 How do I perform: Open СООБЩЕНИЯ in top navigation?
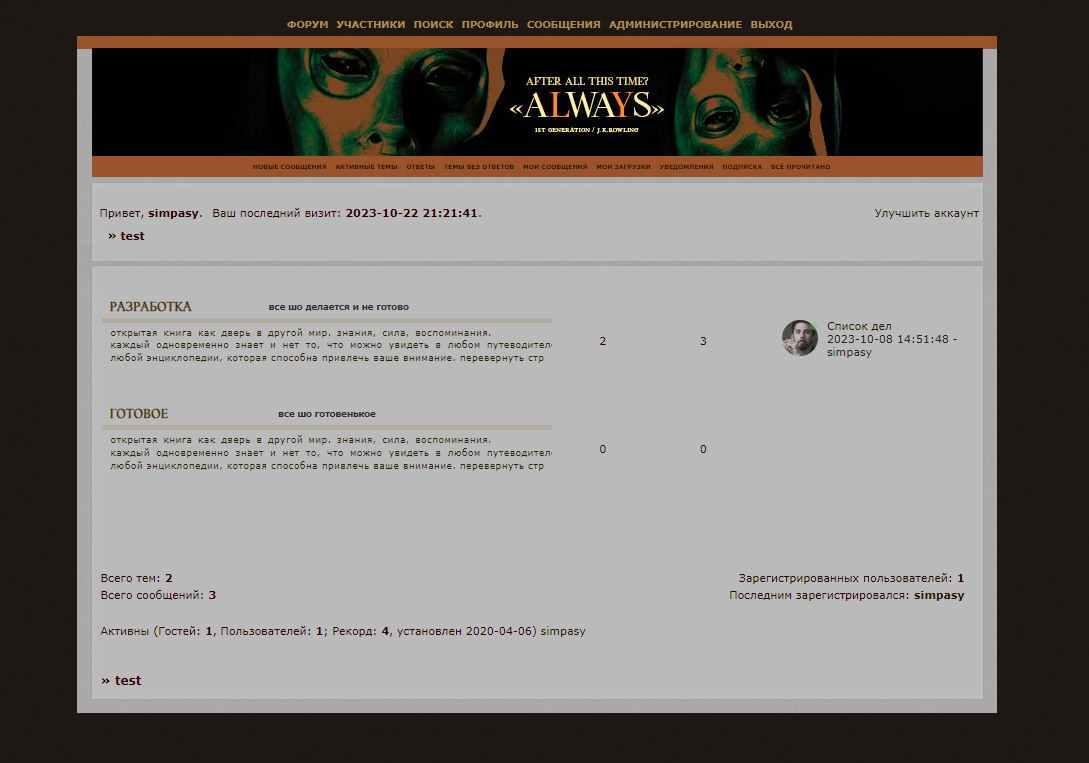(563, 24)
